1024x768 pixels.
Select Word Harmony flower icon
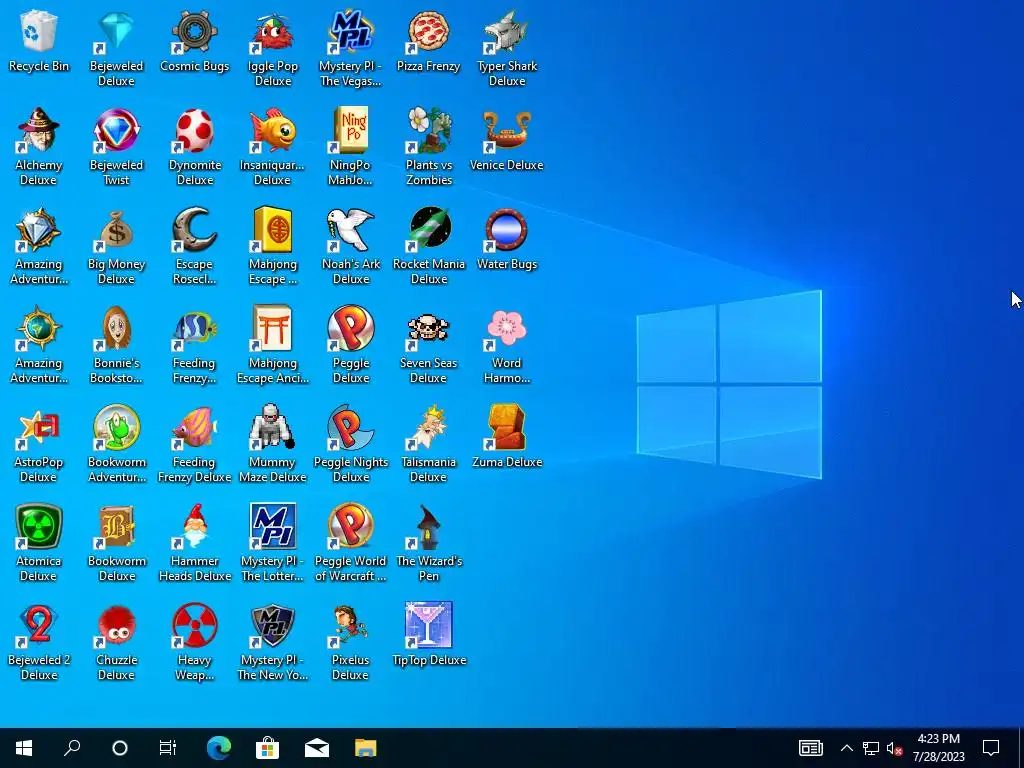pos(507,328)
